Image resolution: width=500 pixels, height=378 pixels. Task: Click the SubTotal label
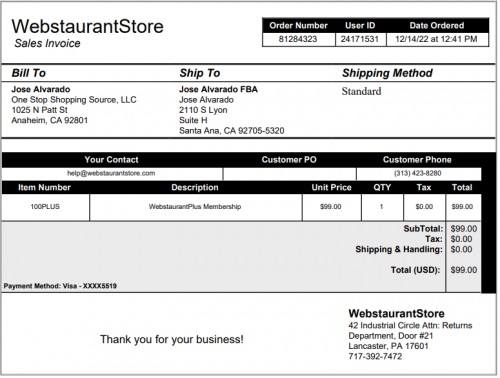(x=423, y=229)
